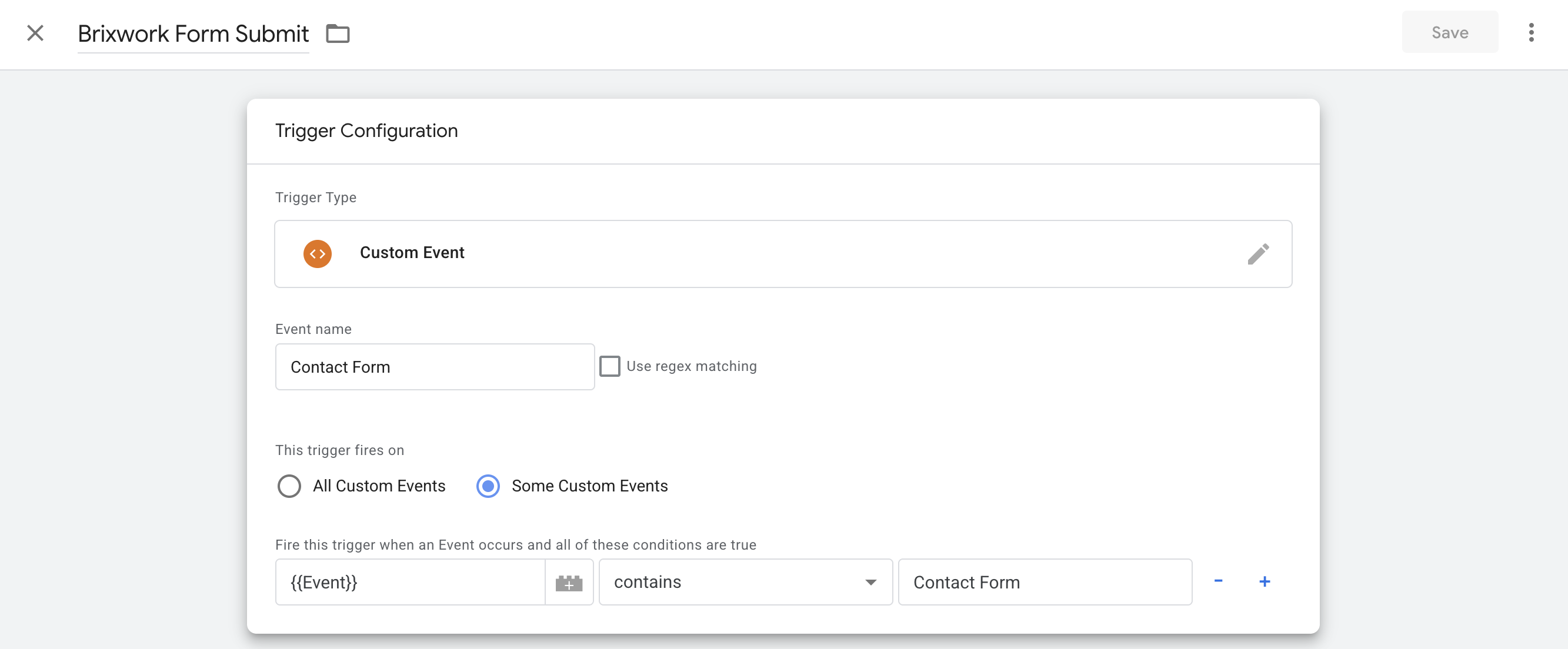Open the contains operator dropdown
Viewport: 1568px width, 649px height.
[745, 583]
